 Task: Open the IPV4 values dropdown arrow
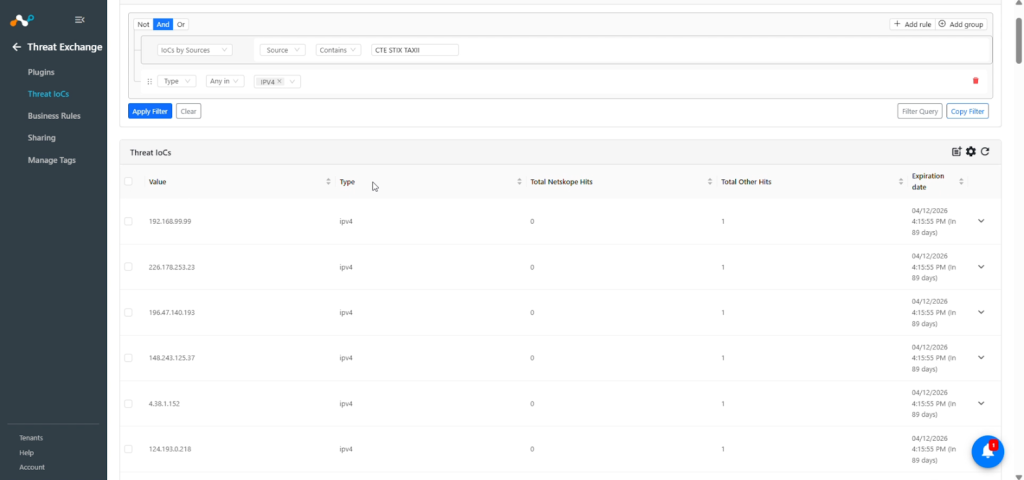click(x=292, y=82)
